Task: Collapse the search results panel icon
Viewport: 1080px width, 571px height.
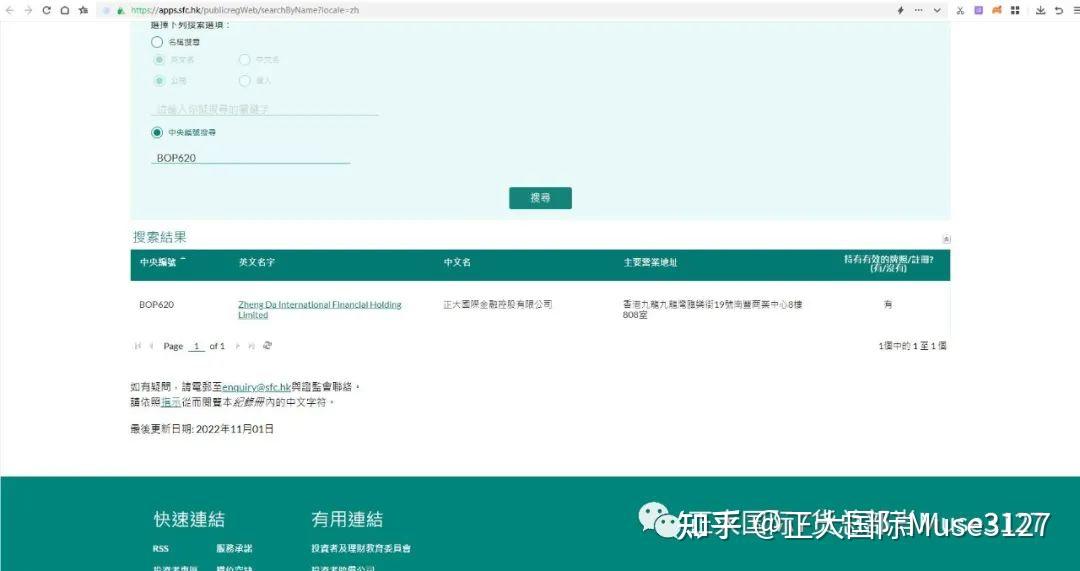Action: pyautogui.click(x=946, y=239)
